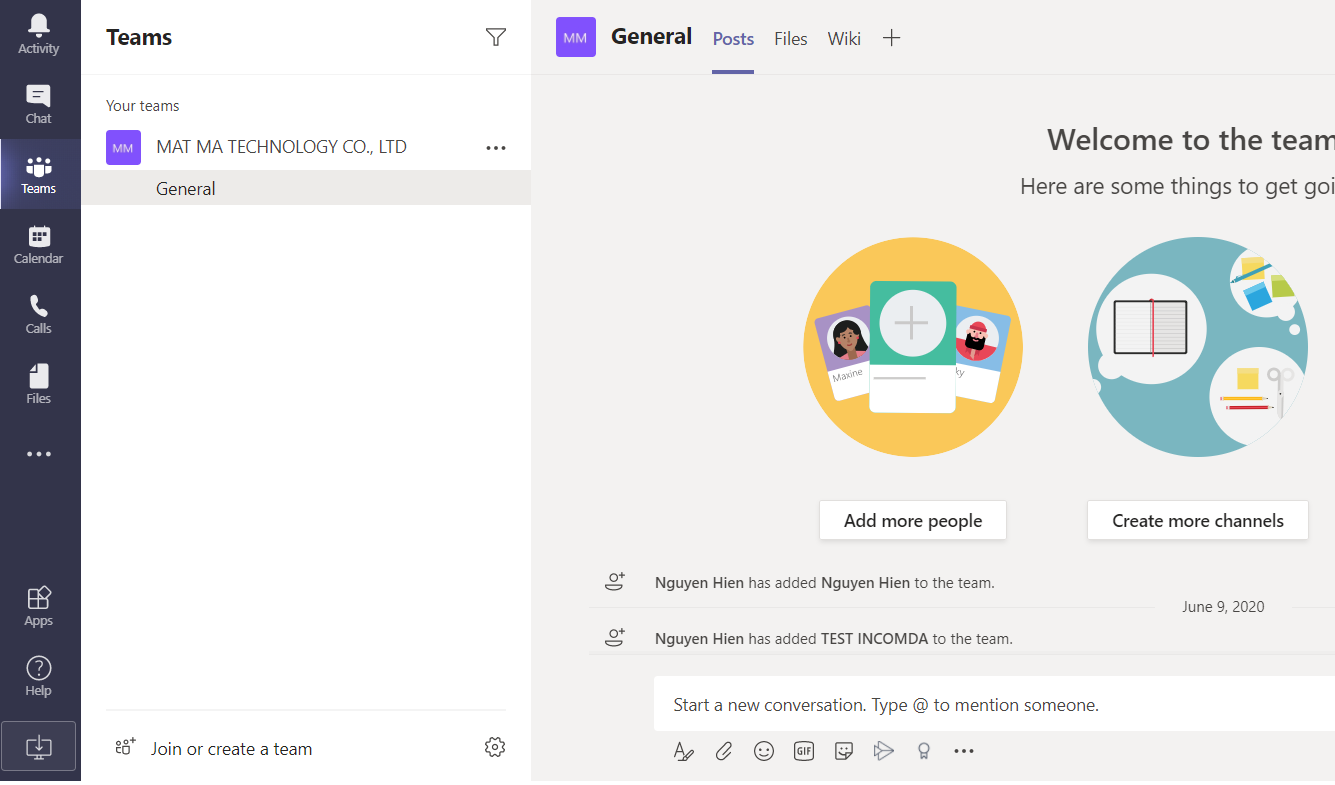Screen dimensions: 1335x785
Task: Click Add more people button
Action: coord(913,520)
